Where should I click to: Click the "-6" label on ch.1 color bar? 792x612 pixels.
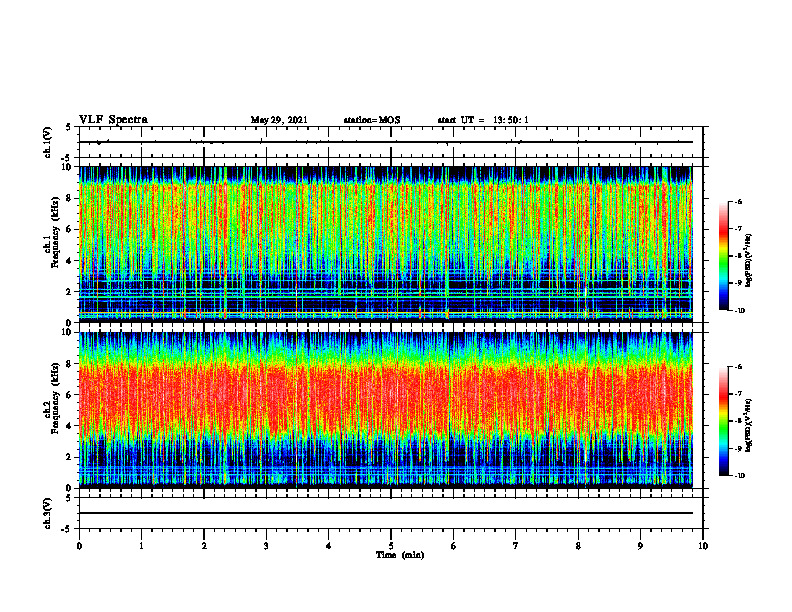pyautogui.click(x=738, y=201)
